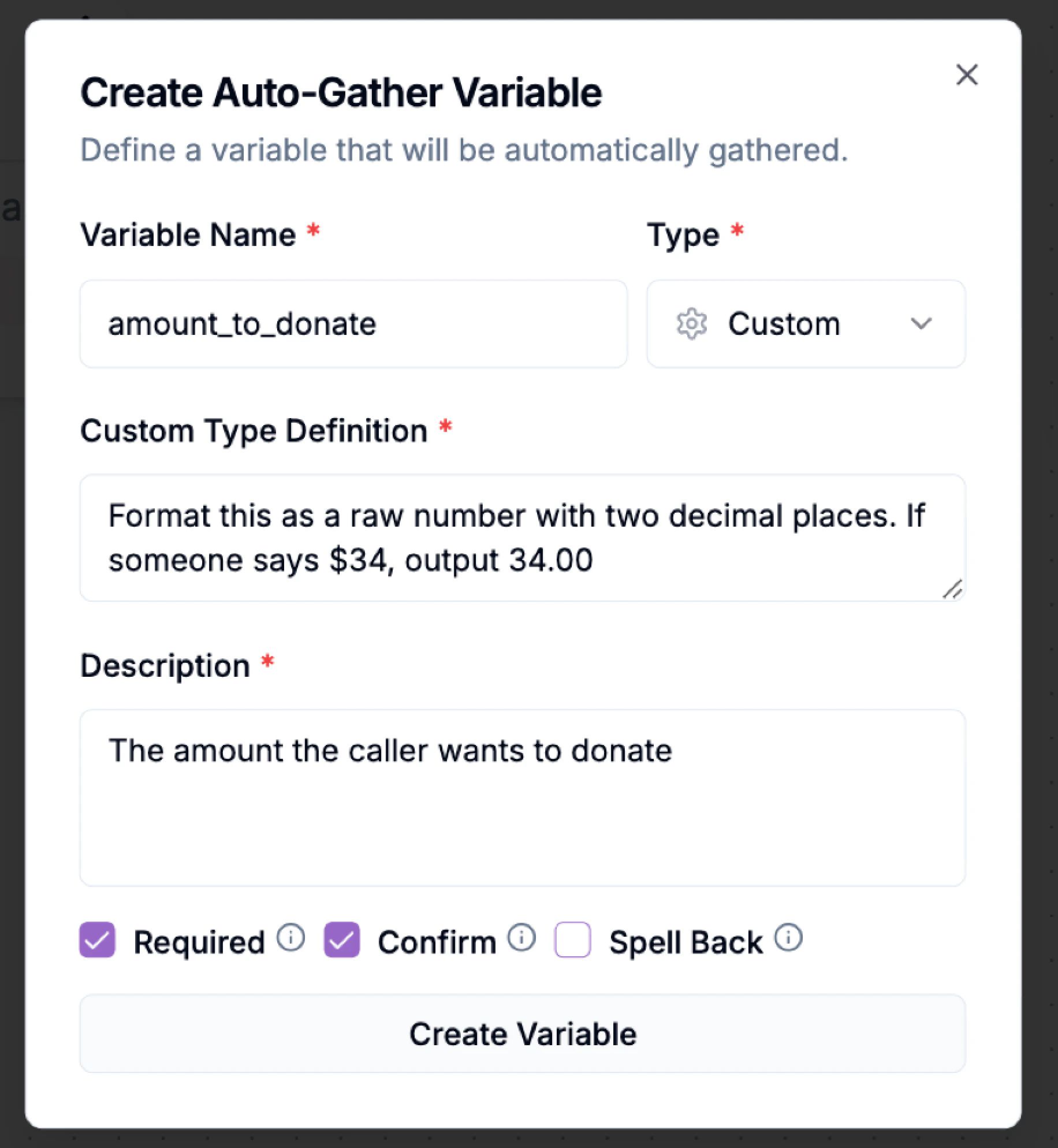Expand the Type dropdown chevron
Screen dimensions: 1058x1148
coord(921,324)
